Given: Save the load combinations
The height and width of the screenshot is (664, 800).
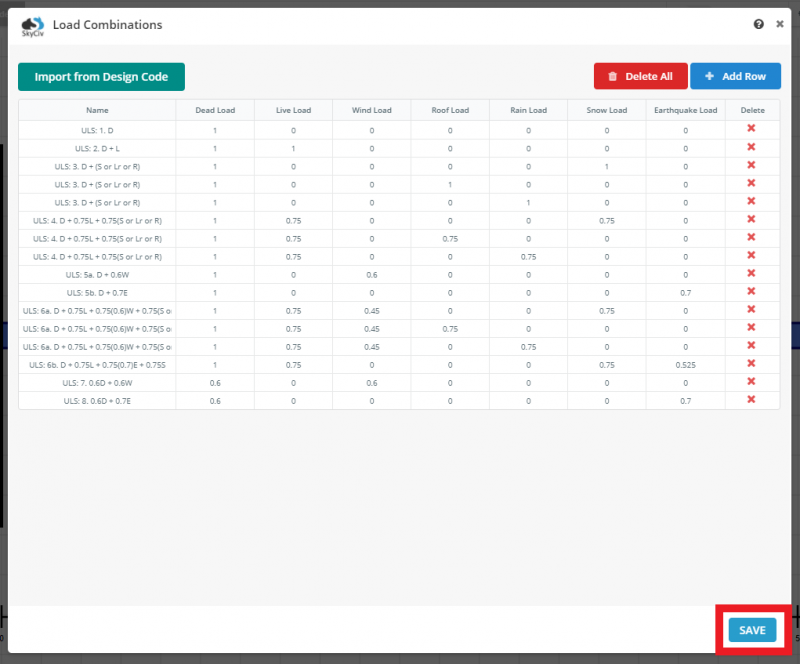Looking at the screenshot, I should pyautogui.click(x=752, y=630).
